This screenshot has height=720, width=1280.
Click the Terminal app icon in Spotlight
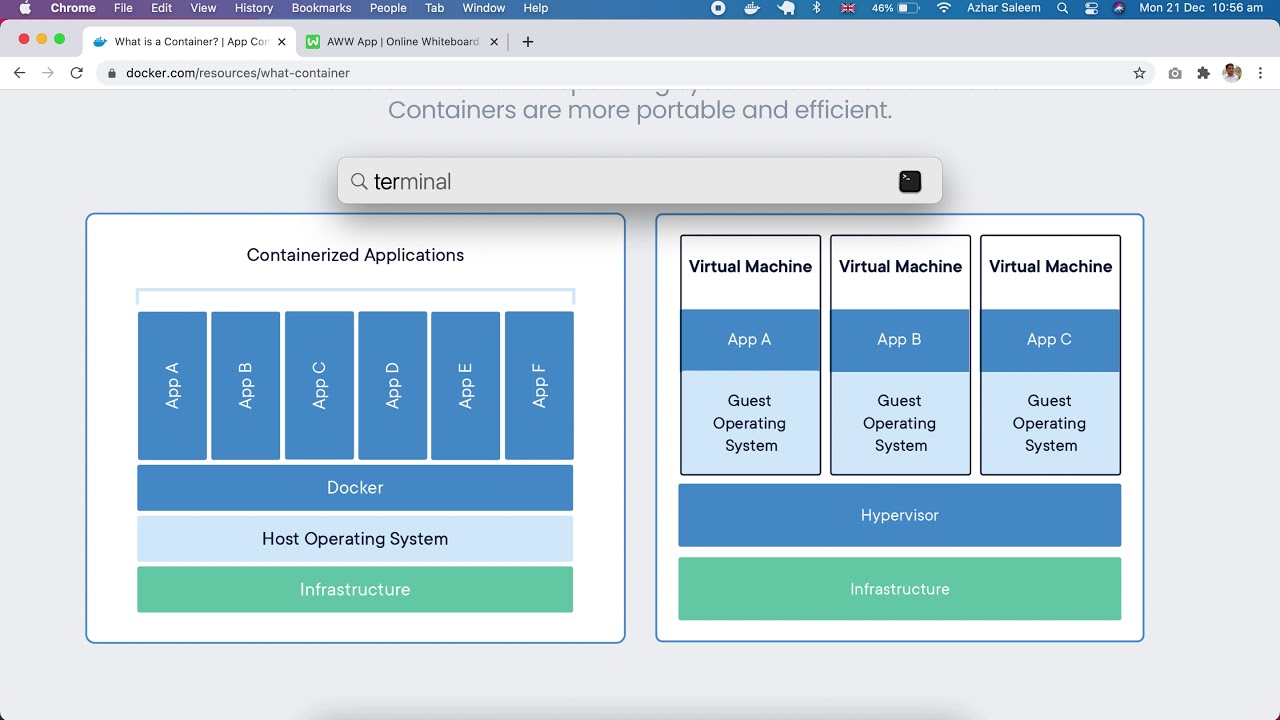pos(910,181)
